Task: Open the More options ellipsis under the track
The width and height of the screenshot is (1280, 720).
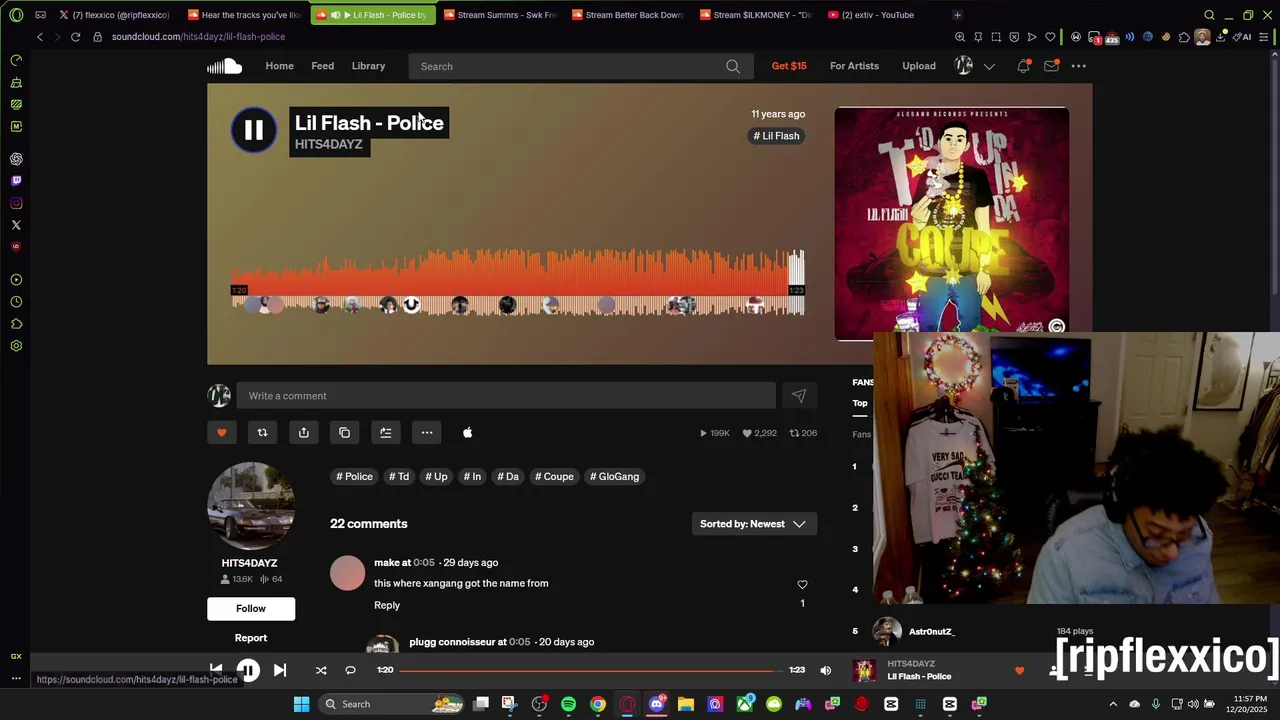Action: (x=427, y=433)
